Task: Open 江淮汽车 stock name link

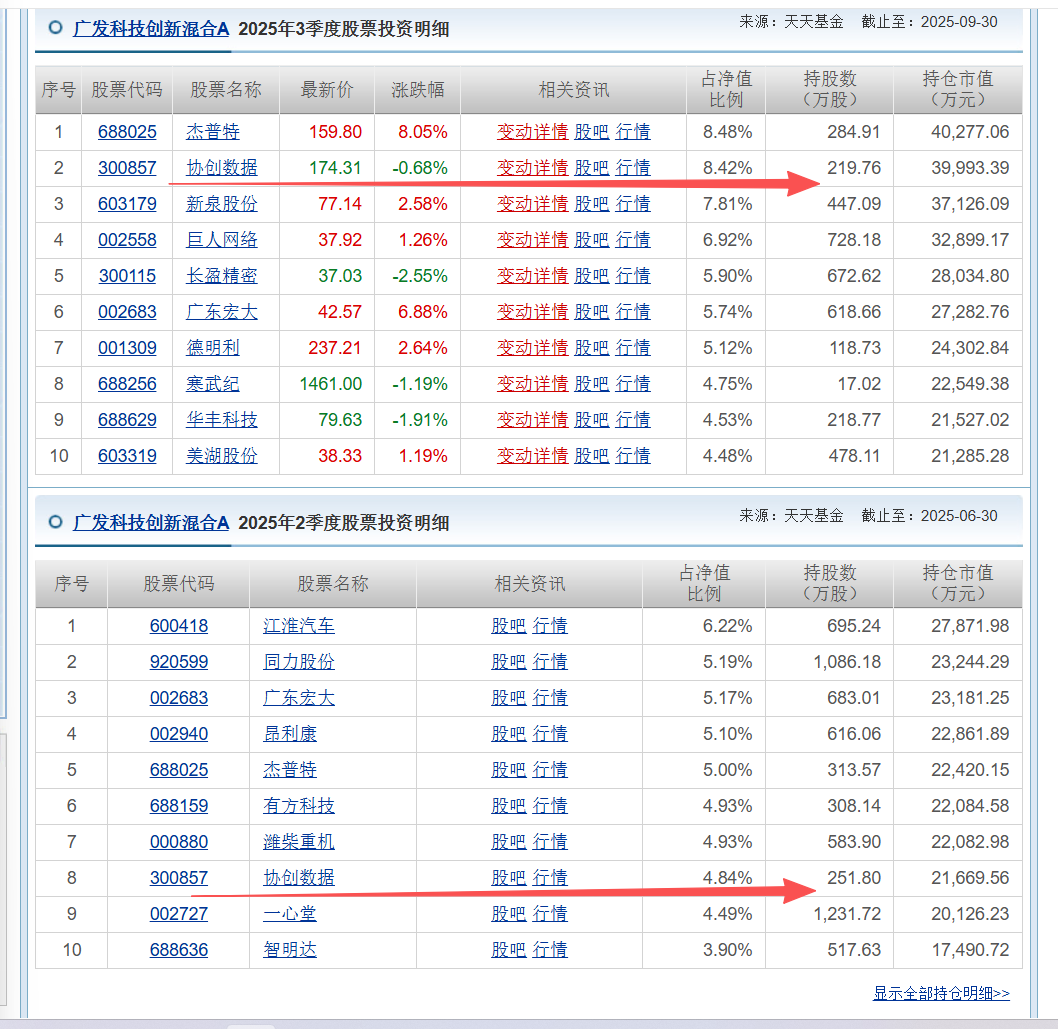Action: point(299,626)
